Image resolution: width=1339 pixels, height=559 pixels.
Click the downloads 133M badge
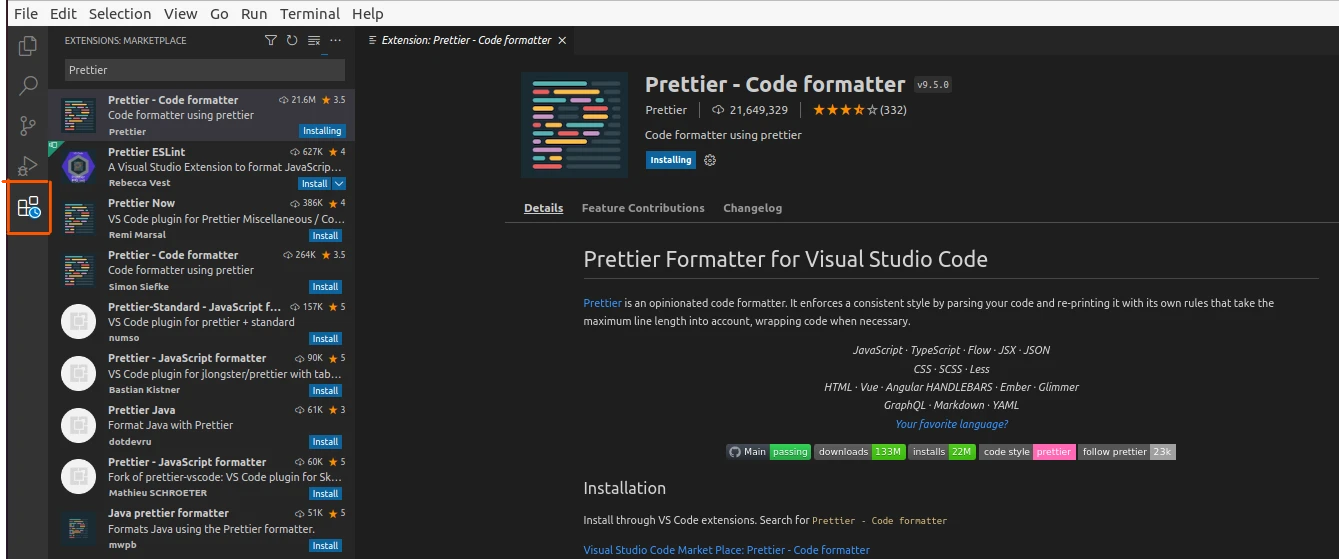(x=860, y=452)
